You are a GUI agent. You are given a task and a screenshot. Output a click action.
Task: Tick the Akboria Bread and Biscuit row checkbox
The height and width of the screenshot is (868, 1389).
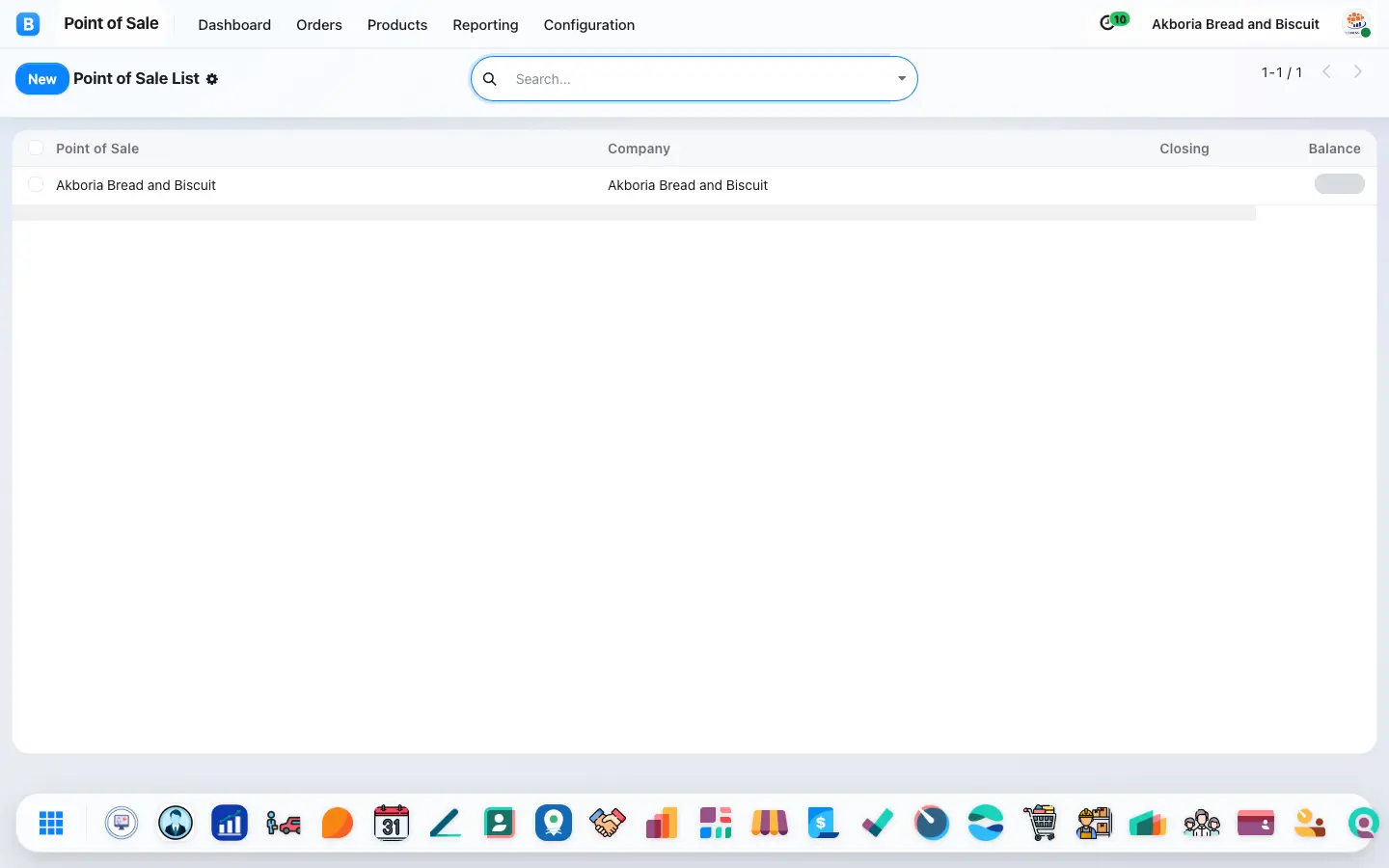(x=36, y=184)
